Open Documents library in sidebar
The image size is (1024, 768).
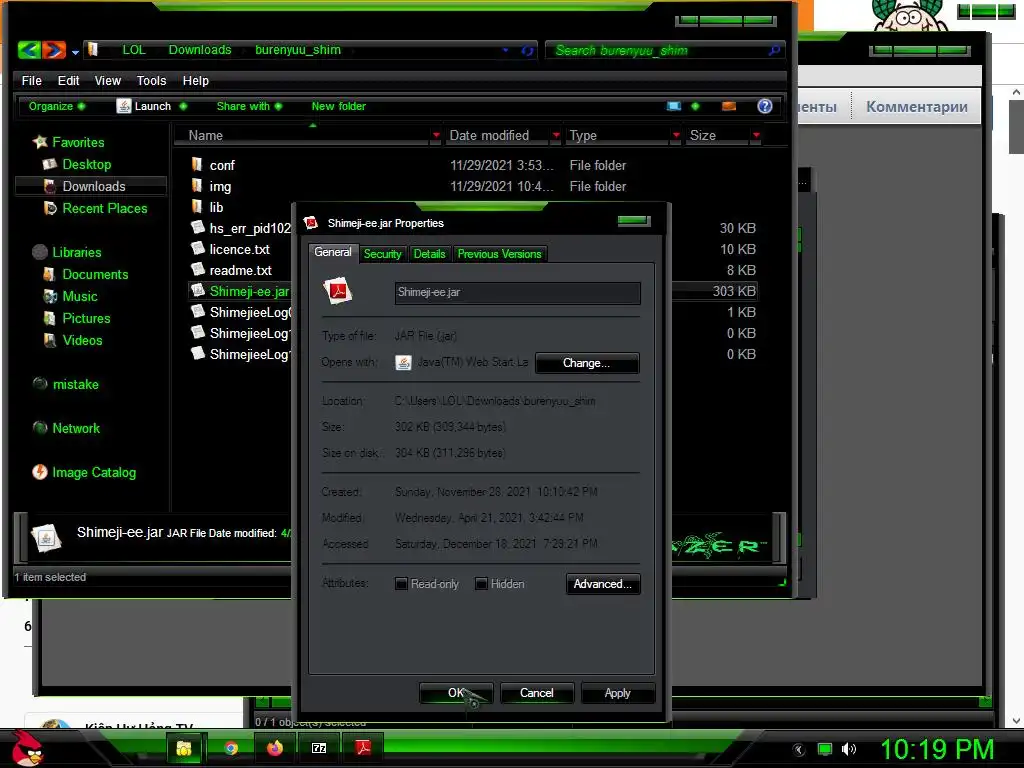pyautogui.click(x=86, y=274)
